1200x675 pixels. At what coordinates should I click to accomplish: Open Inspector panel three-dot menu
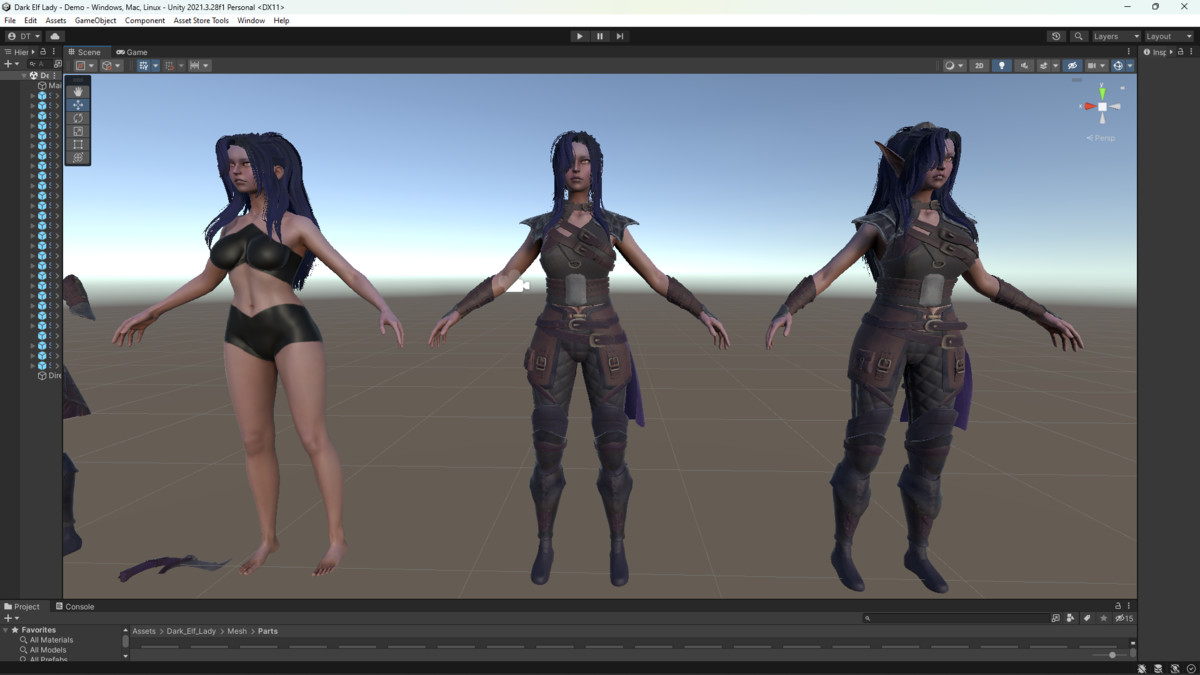click(1192, 52)
